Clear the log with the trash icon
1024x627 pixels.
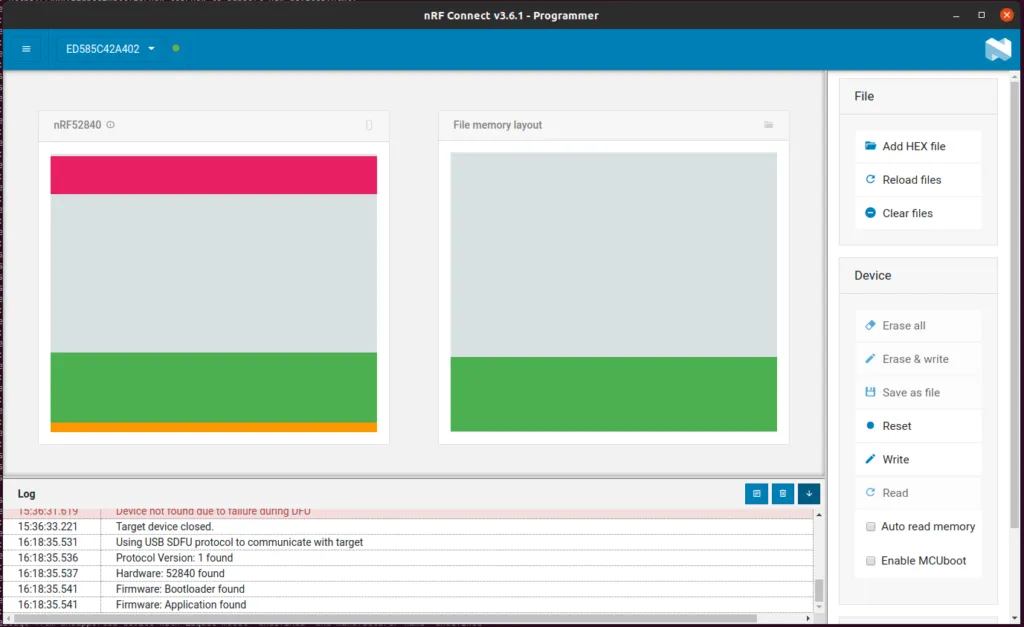click(x=782, y=494)
